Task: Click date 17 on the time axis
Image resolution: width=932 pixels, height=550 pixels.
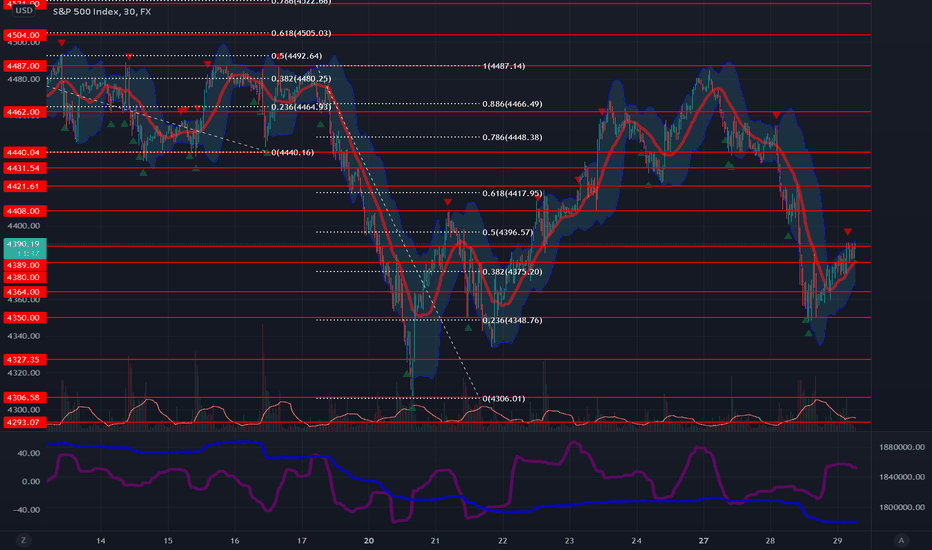Action: pos(302,540)
